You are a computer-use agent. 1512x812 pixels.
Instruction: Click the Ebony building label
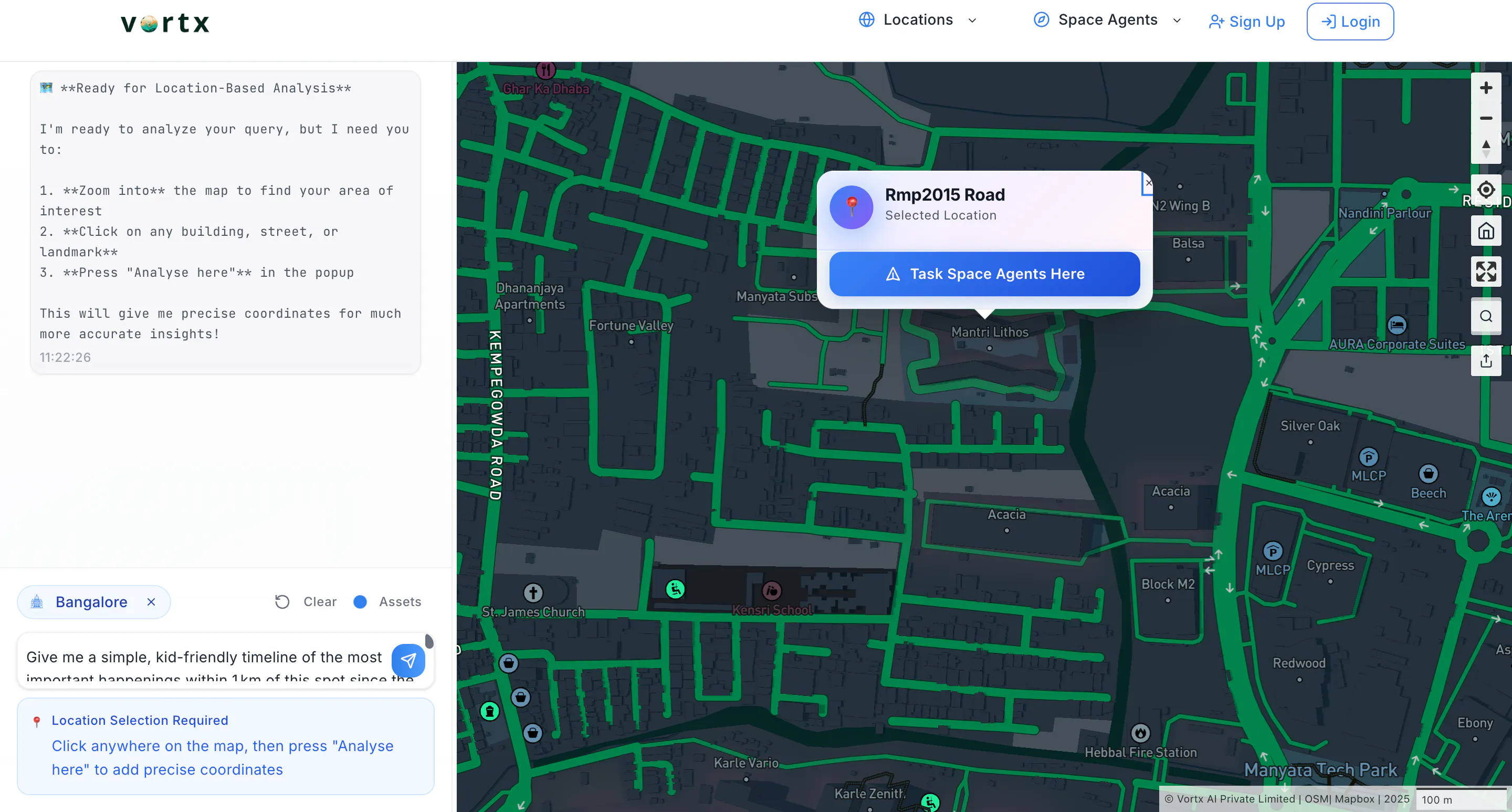tap(1475, 723)
